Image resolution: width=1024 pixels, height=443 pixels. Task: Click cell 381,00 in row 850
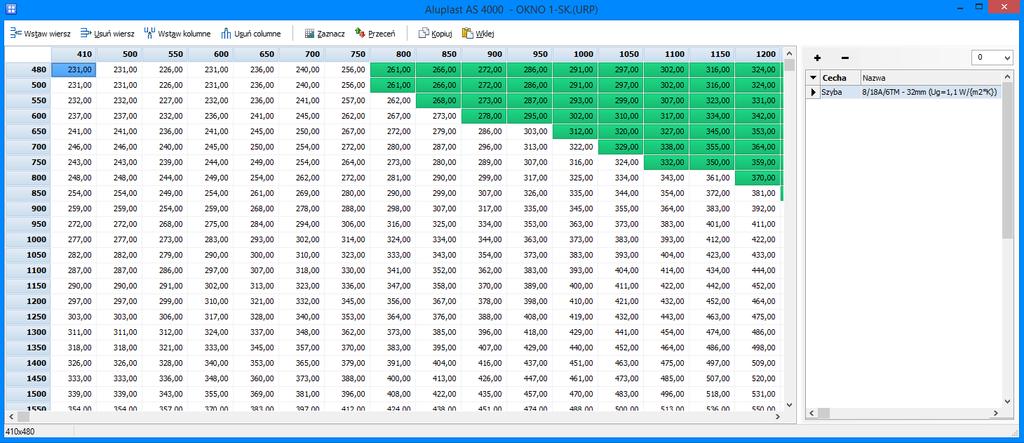(758, 193)
